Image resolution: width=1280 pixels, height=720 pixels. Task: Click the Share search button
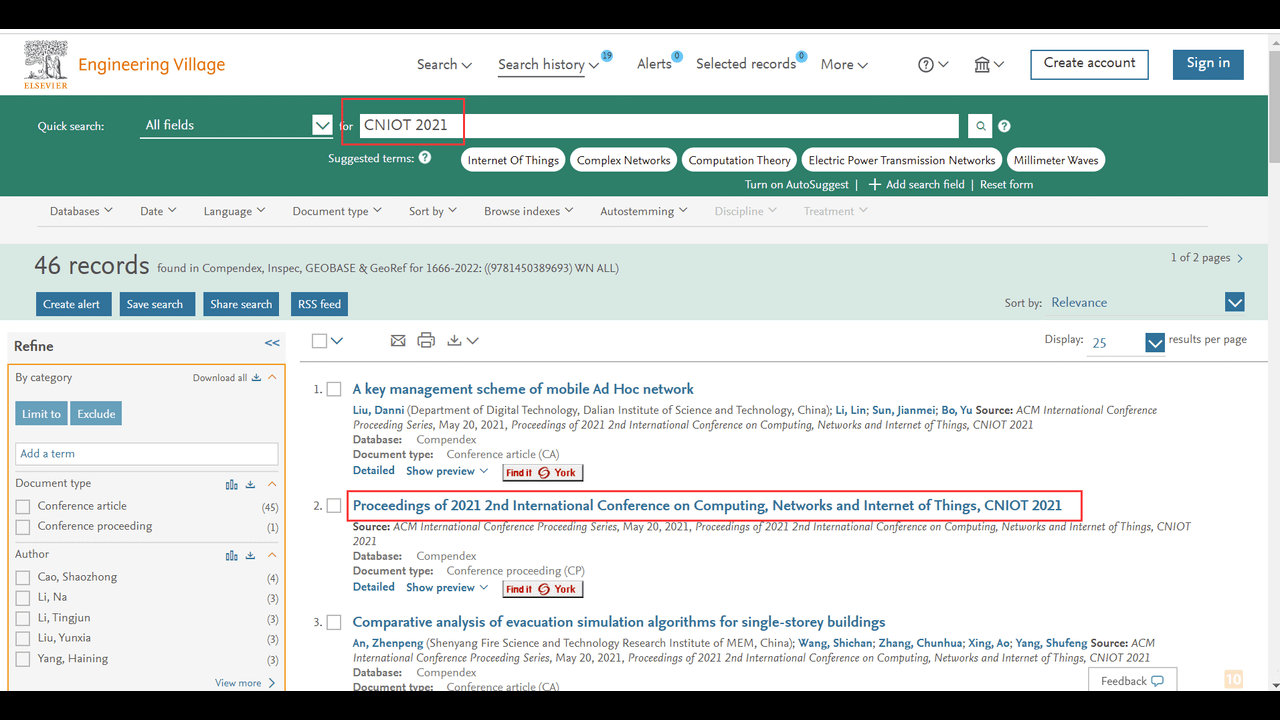point(241,304)
